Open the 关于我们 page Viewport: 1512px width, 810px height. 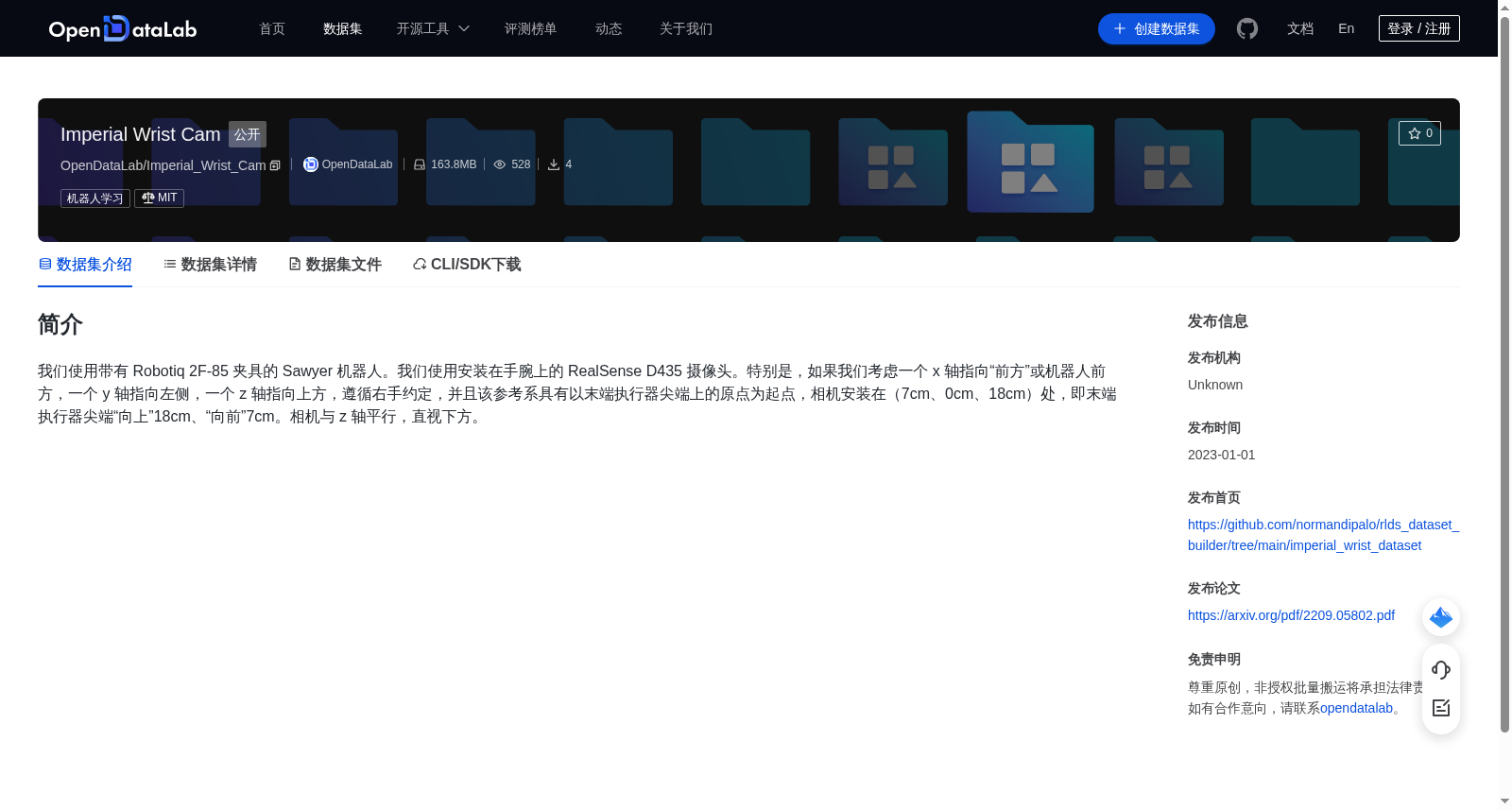[686, 28]
